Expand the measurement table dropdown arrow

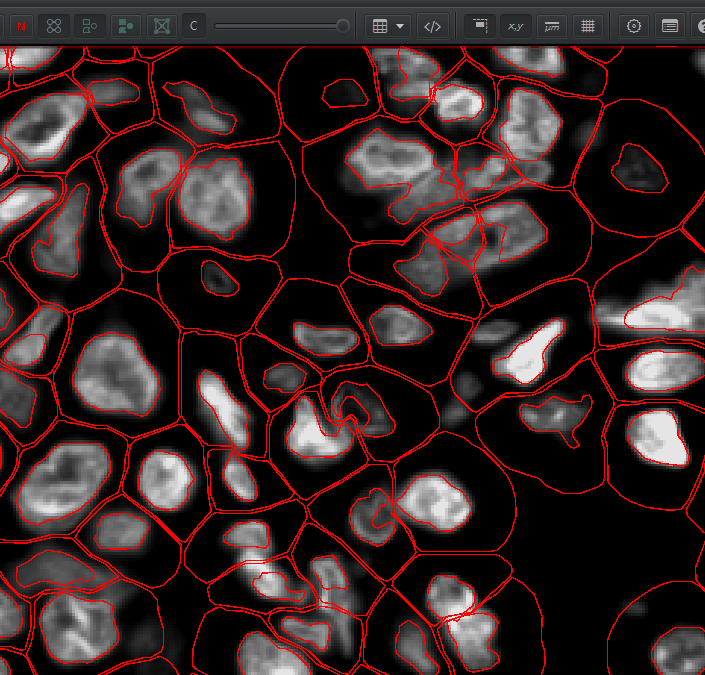coord(400,26)
